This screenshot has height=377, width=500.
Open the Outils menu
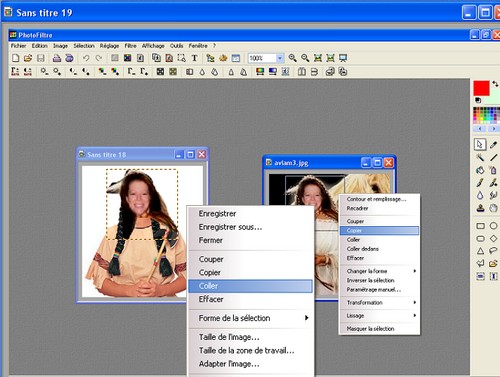tap(176, 46)
